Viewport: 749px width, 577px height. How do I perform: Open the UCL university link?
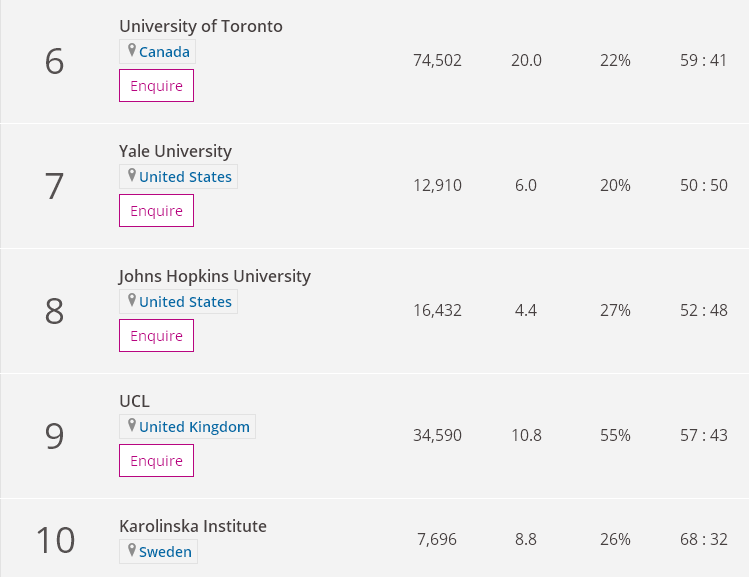pyautogui.click(x=134, y=401)
